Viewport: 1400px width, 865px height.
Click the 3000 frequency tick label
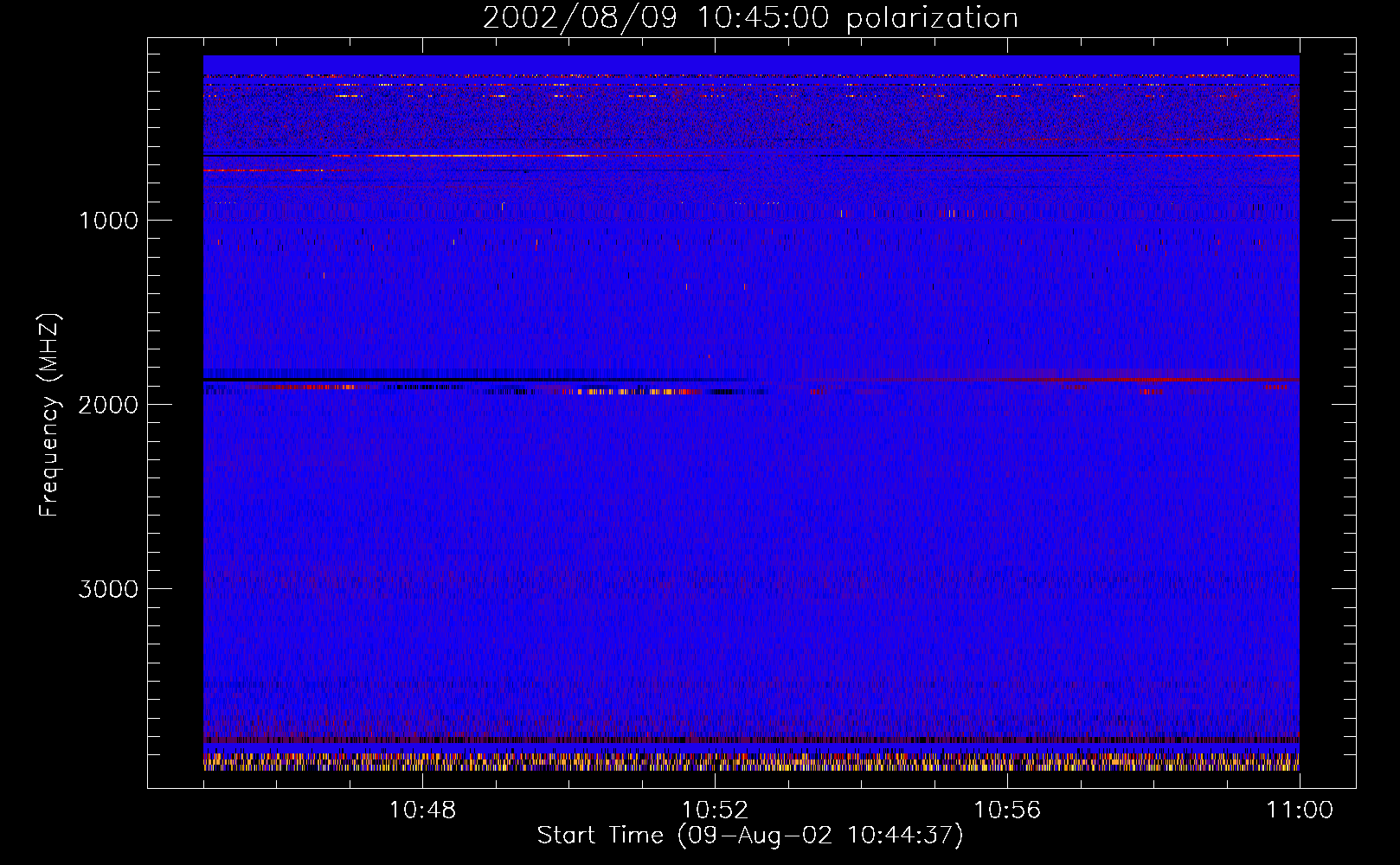coord(108,589)
